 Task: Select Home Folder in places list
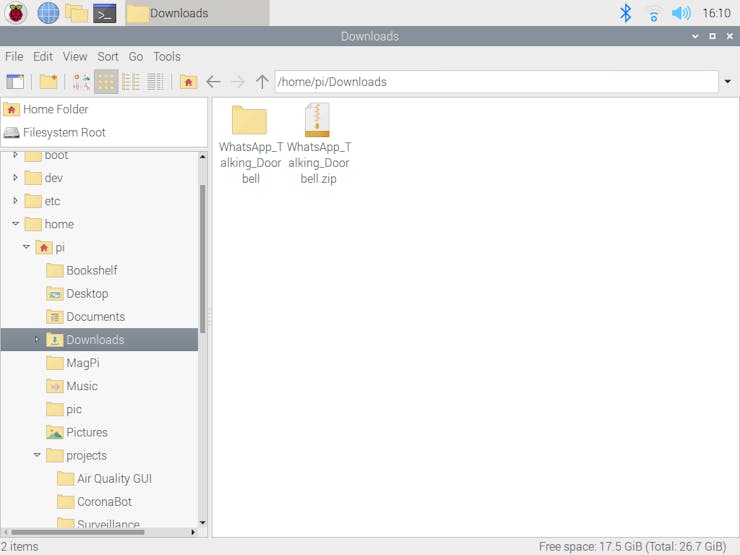point(104,109)
